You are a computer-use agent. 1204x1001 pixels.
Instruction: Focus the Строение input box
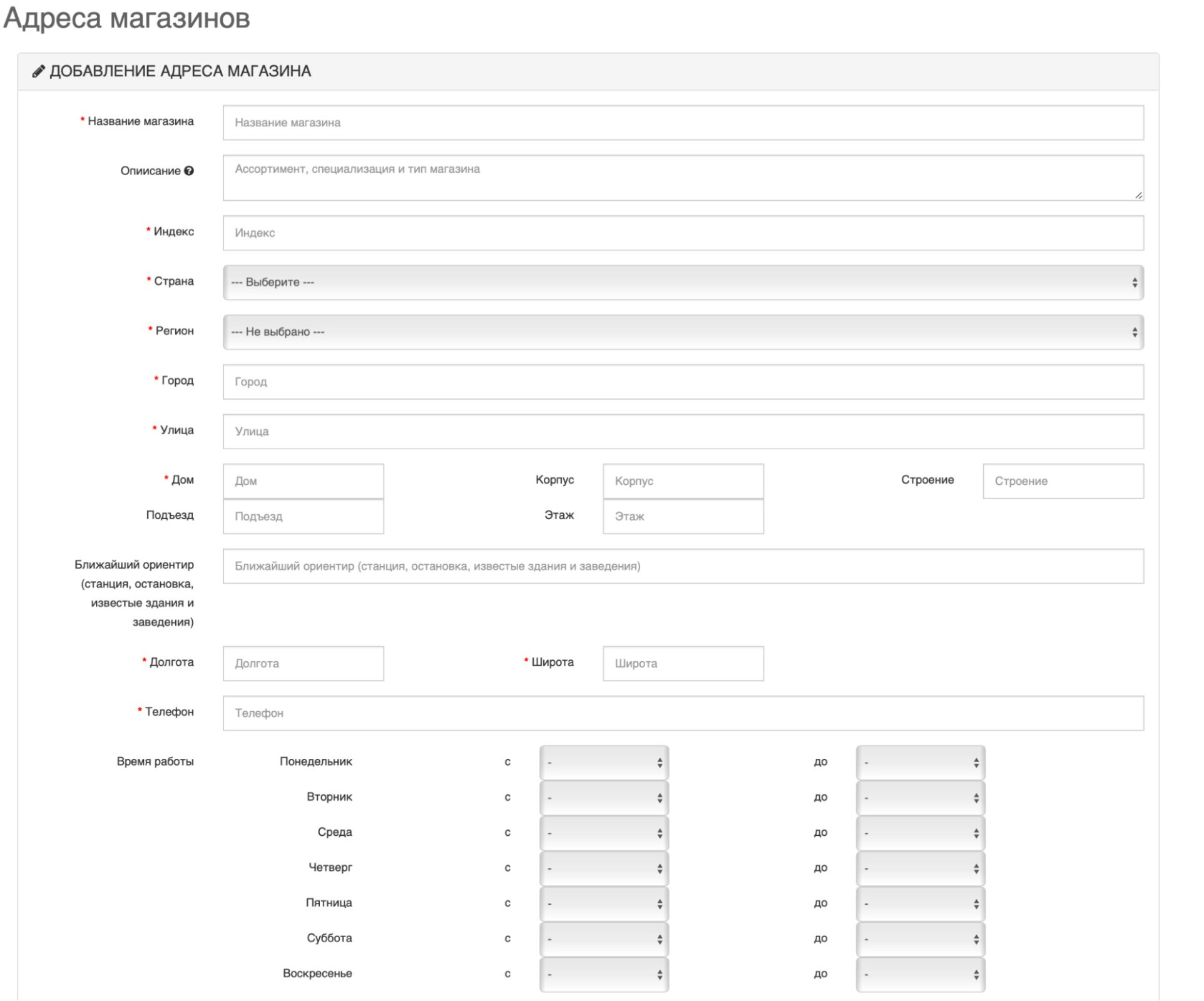tap(1063, 481)
